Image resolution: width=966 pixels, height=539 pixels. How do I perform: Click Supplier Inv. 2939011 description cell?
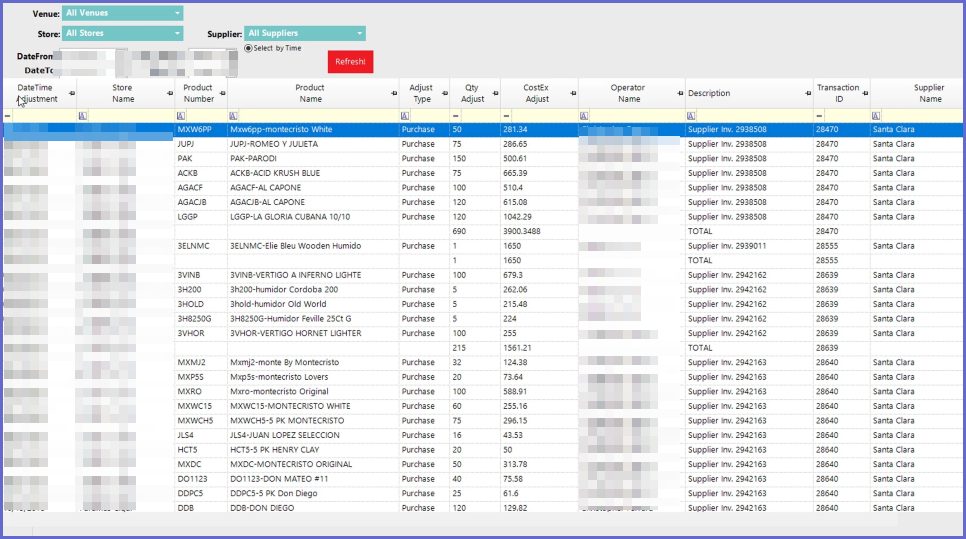pos(749,246)
